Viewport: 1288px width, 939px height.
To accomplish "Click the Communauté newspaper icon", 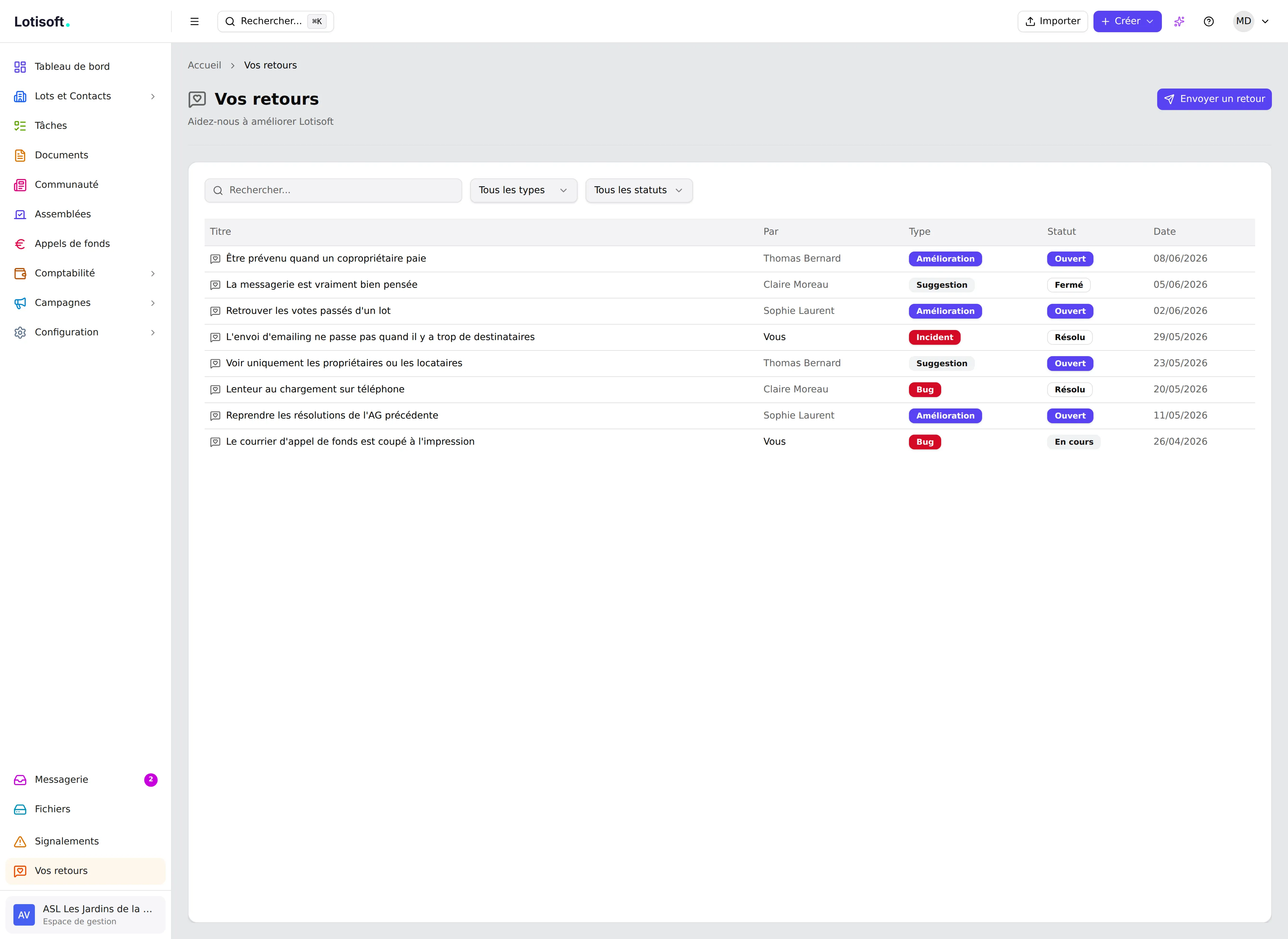I will click(x=20, y=185).
